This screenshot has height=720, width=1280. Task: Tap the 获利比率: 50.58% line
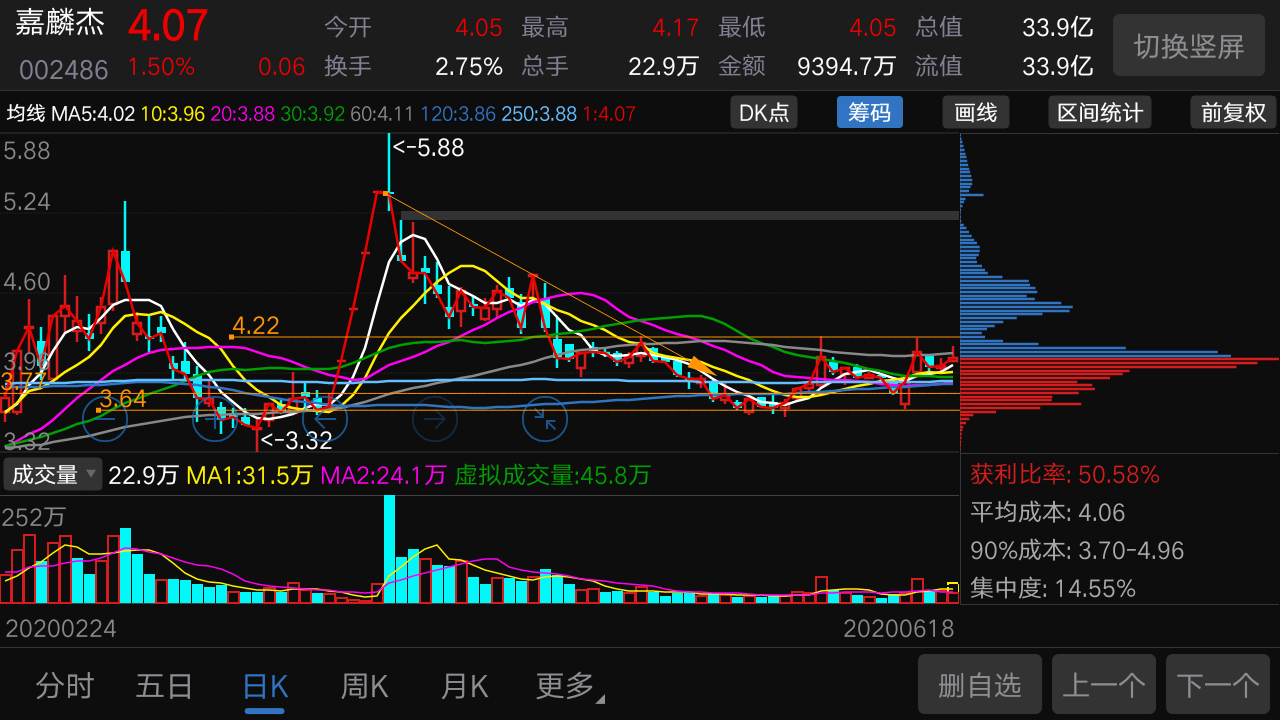[x=1065, y=474]
